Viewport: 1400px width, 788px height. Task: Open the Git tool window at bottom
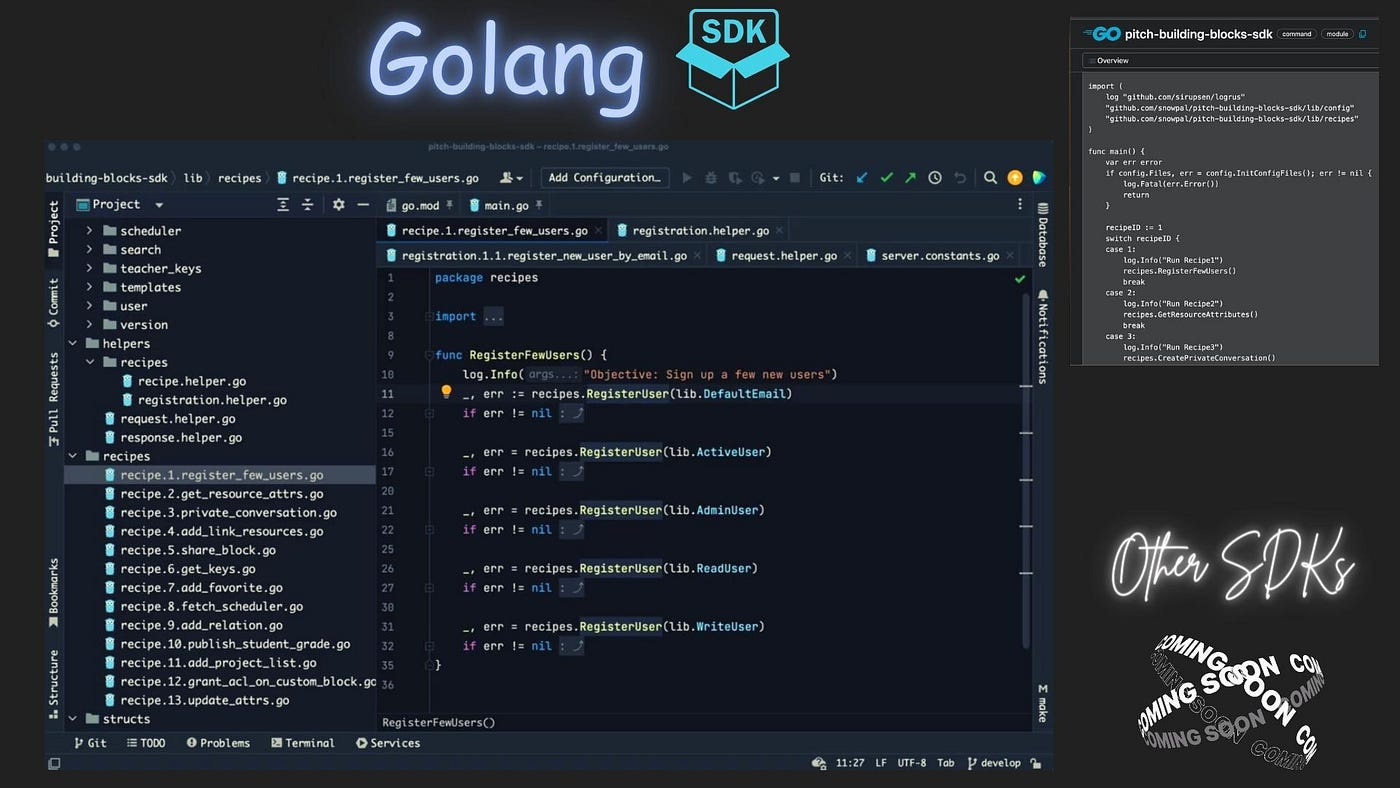click(x=89, y=743)
